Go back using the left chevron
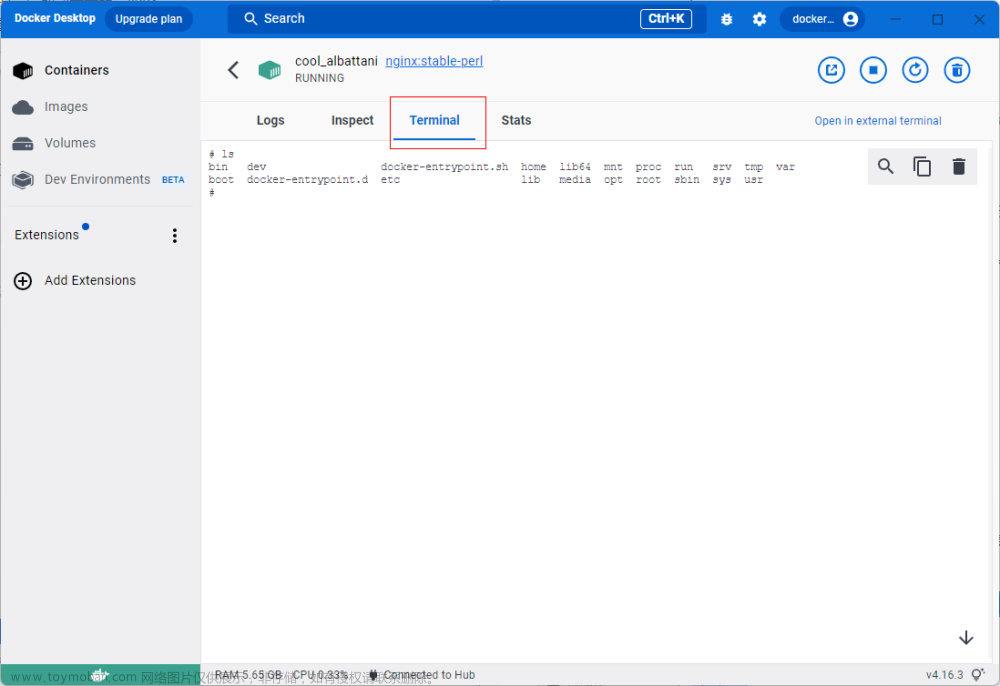The height and width of the screenshot is (686, 1000). (233, 70)
